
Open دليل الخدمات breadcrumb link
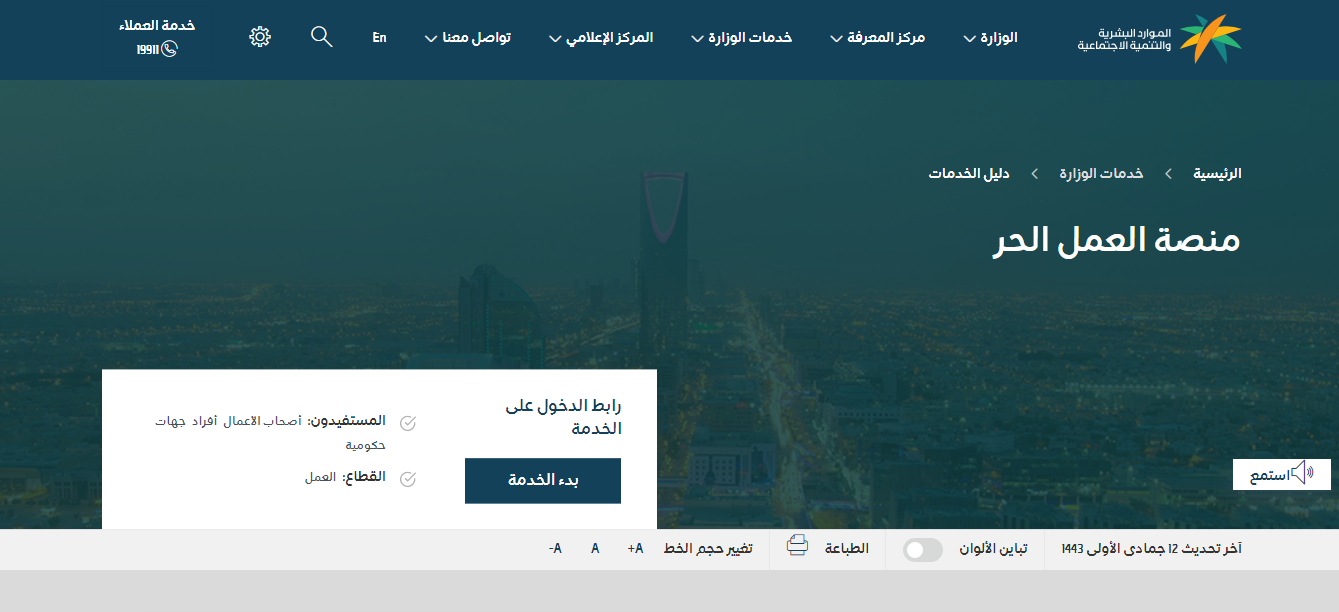(x=969, y=174)
